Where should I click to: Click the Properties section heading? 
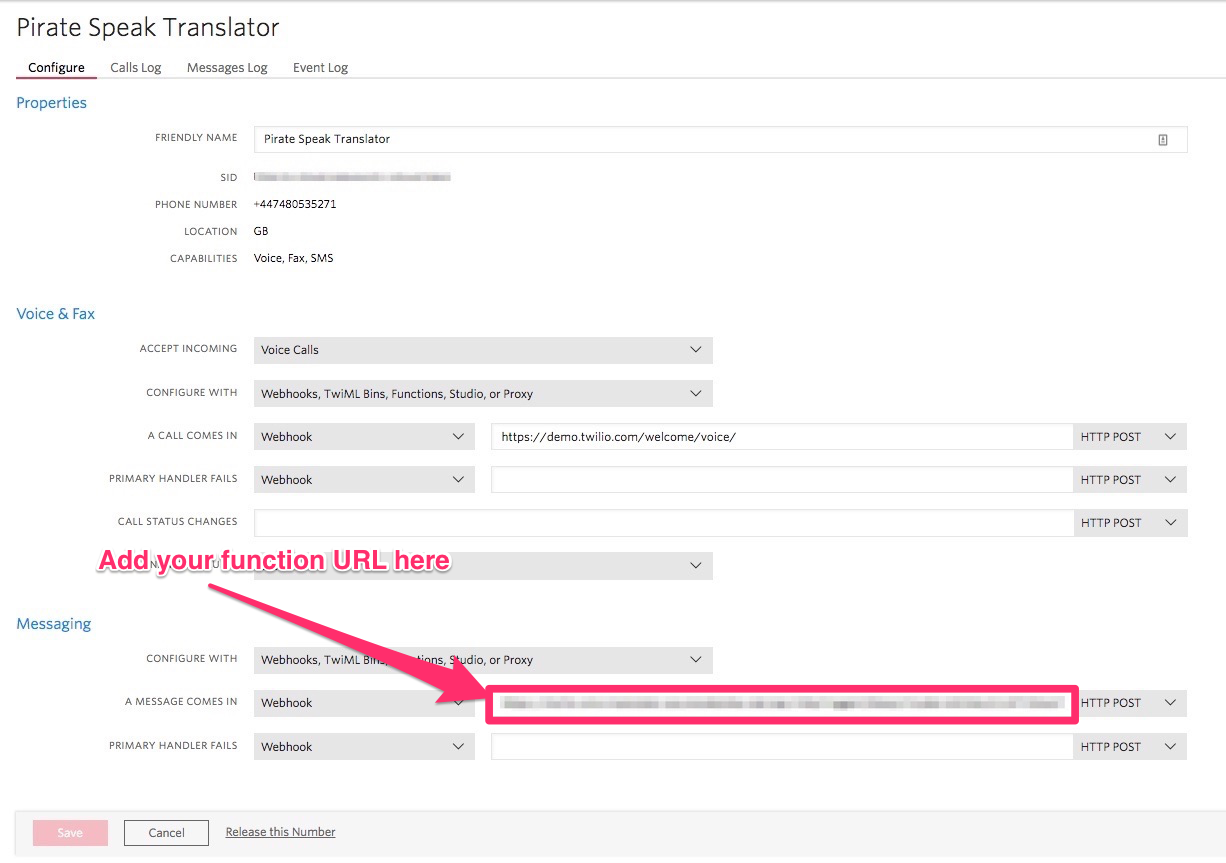pos(52,103)
